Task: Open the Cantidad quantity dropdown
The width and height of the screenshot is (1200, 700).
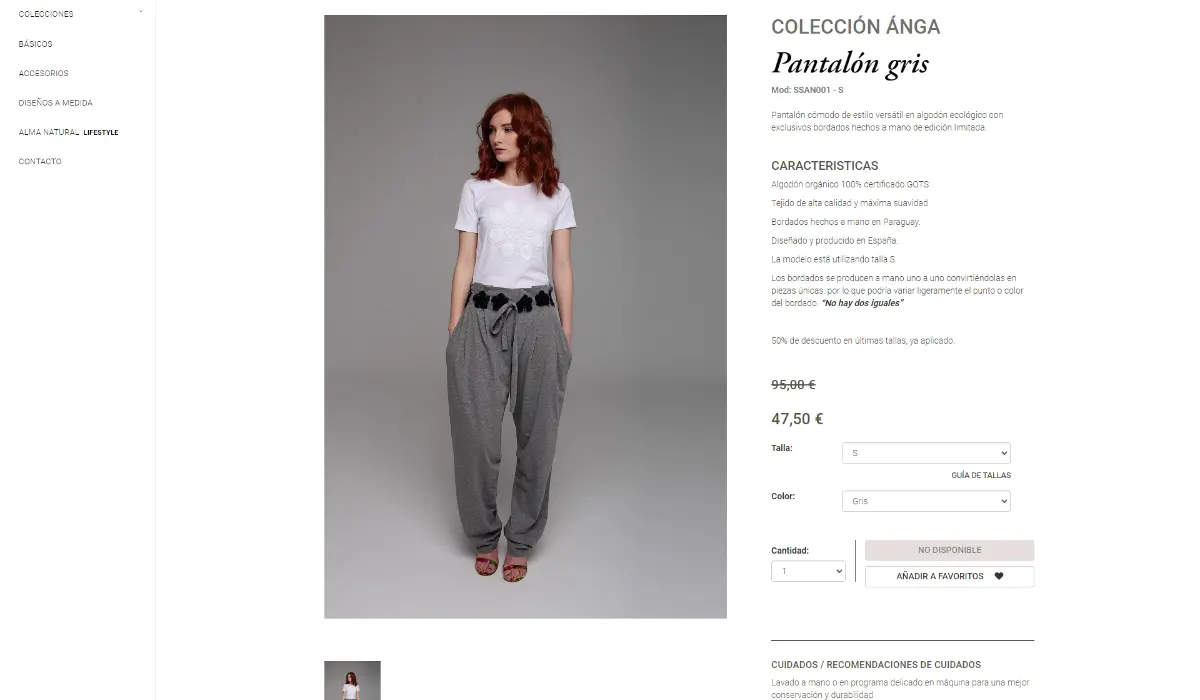Action: tap(808, 571)
